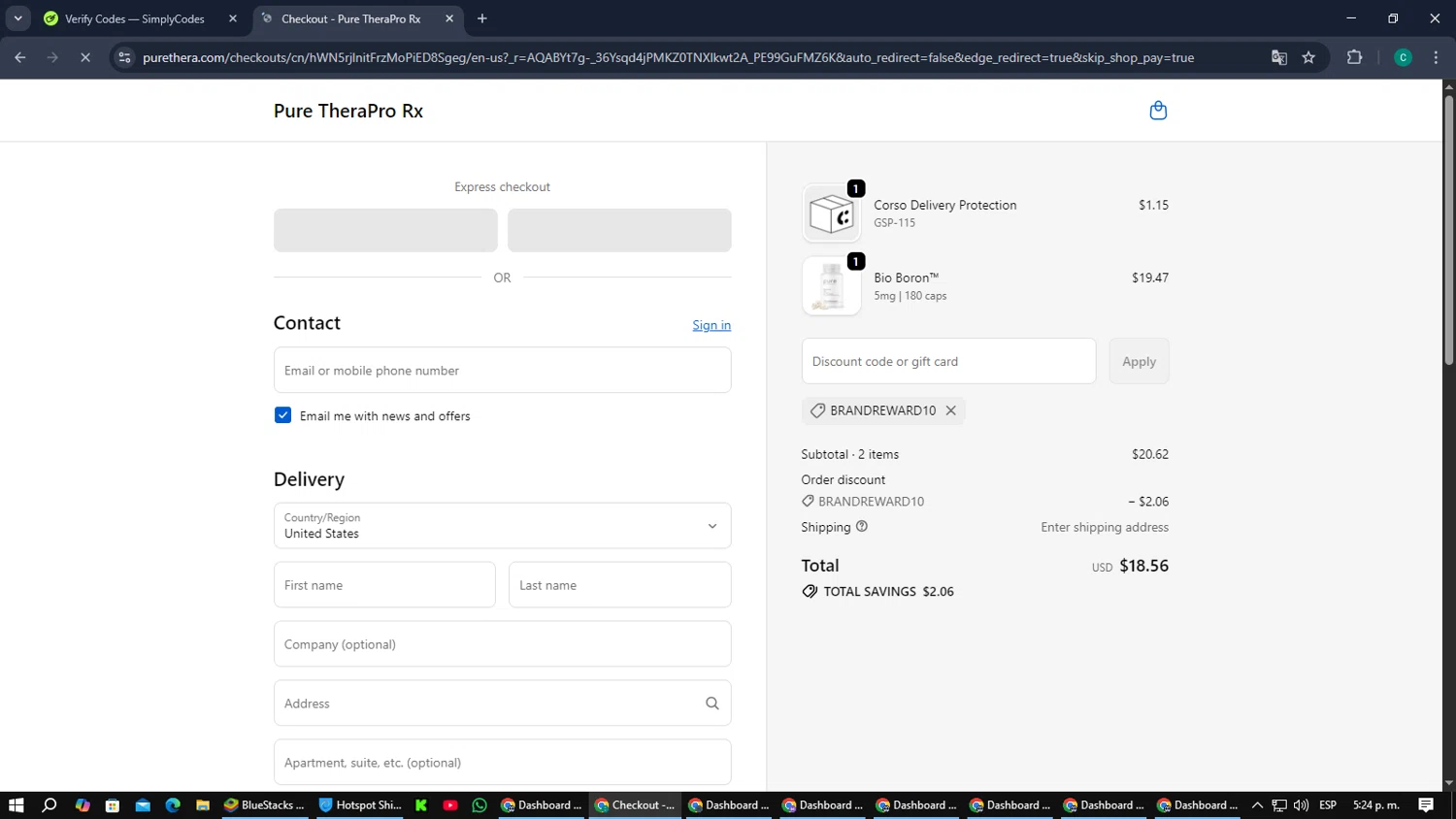The height and width of the screenshot is (819, 1456).
Task: Click the Corso Delivery Protection product thumbnail
Action: (x=831, y=213)
